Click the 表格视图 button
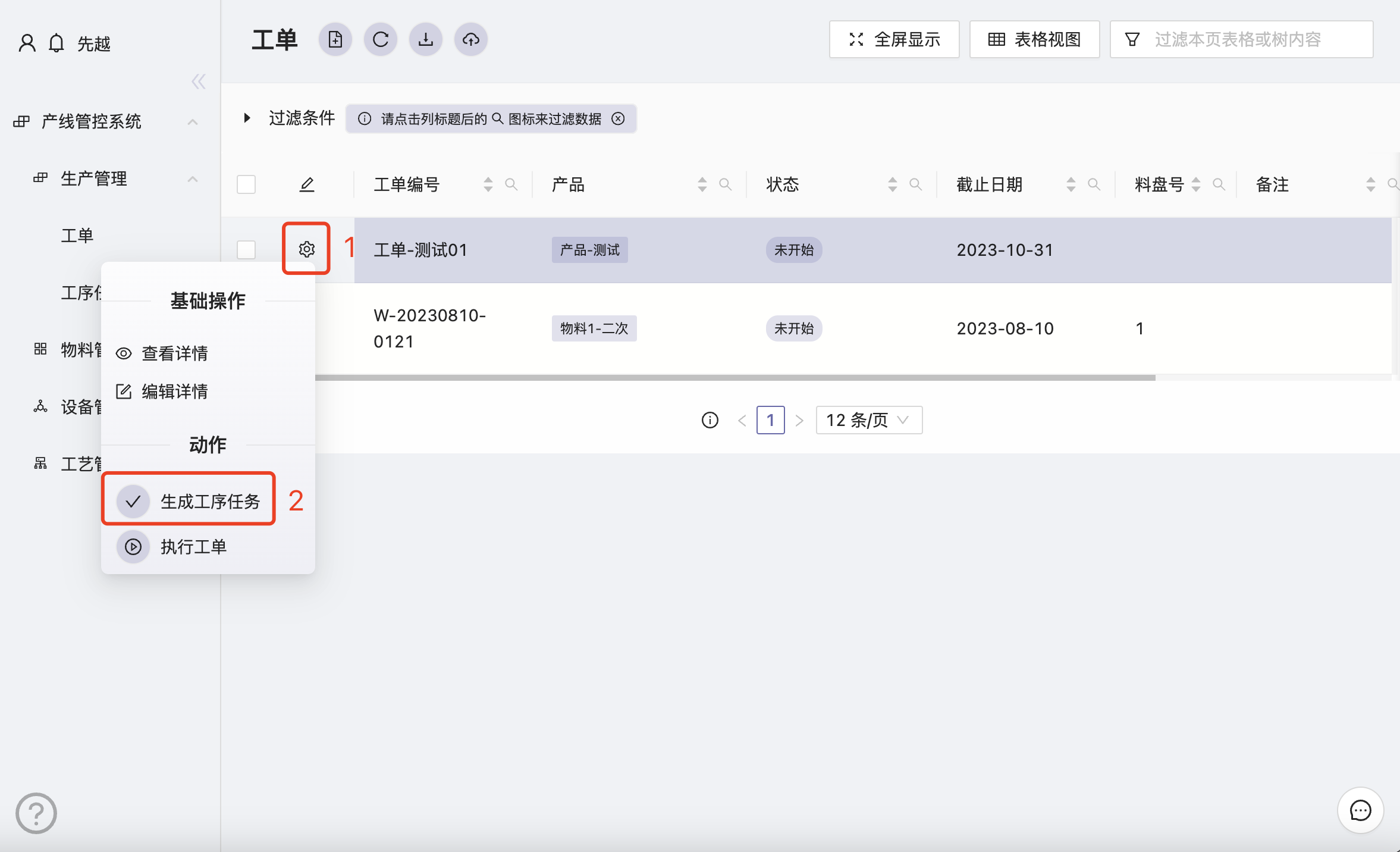Image resolution: width=1400 pixels, height=852 pixels. tap(1035, 40)
